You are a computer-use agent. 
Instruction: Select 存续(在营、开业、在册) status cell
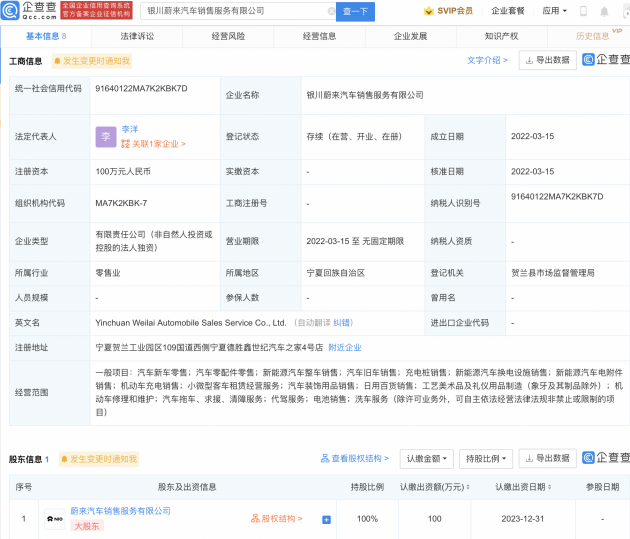(354, 137)
